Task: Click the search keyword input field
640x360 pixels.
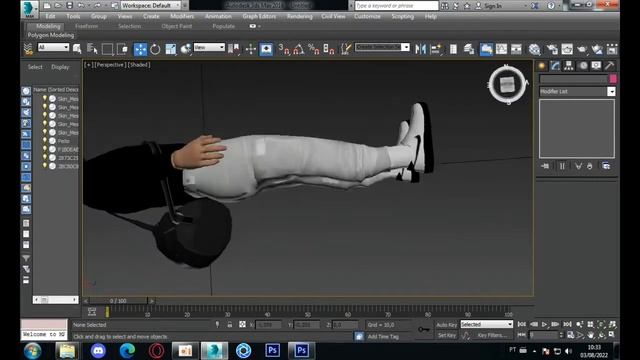Action: pos(396,6)
